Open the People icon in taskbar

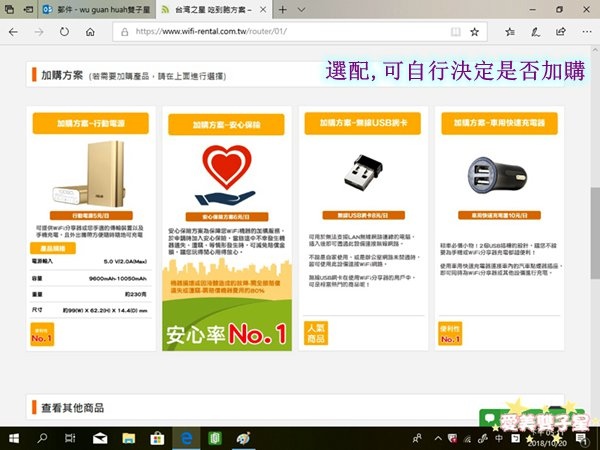point(417,439)
